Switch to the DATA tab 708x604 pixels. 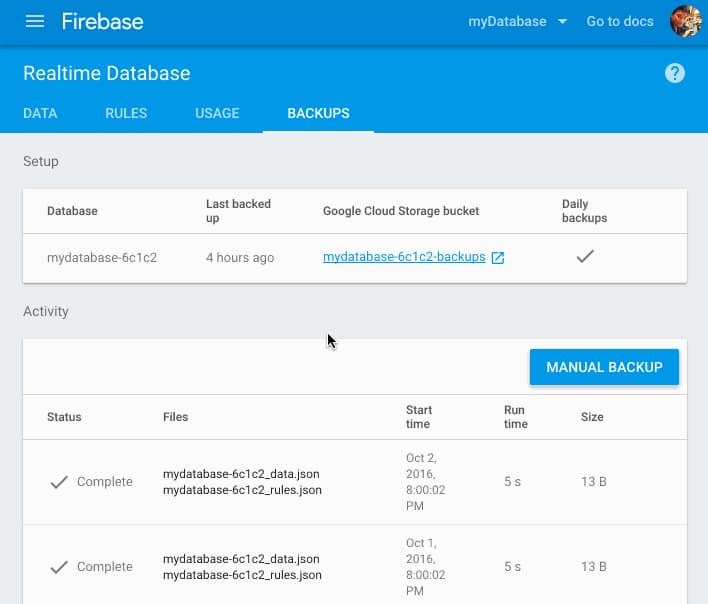click(40, 113)
